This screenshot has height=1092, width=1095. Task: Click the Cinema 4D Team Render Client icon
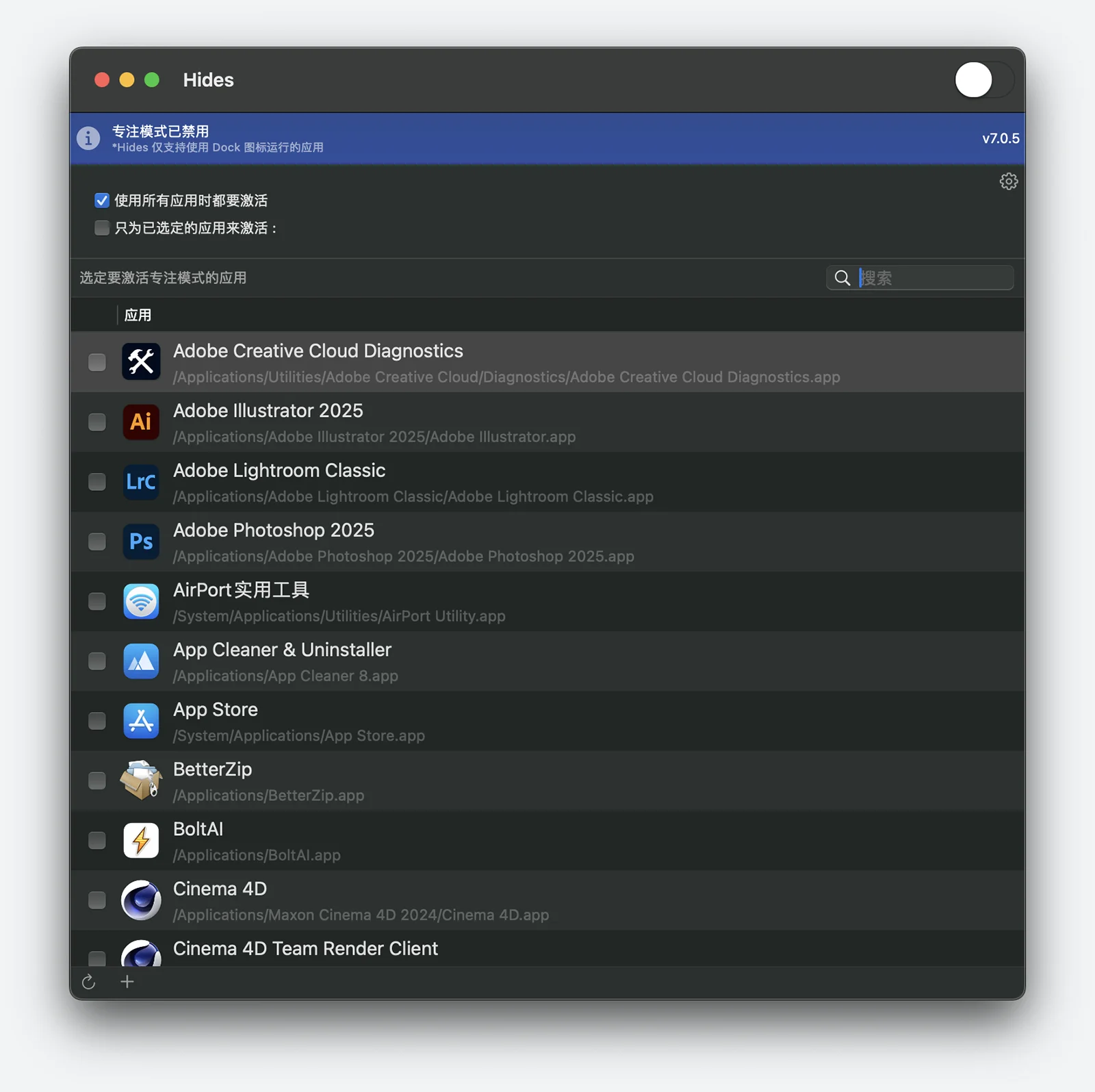click(141, 953)
